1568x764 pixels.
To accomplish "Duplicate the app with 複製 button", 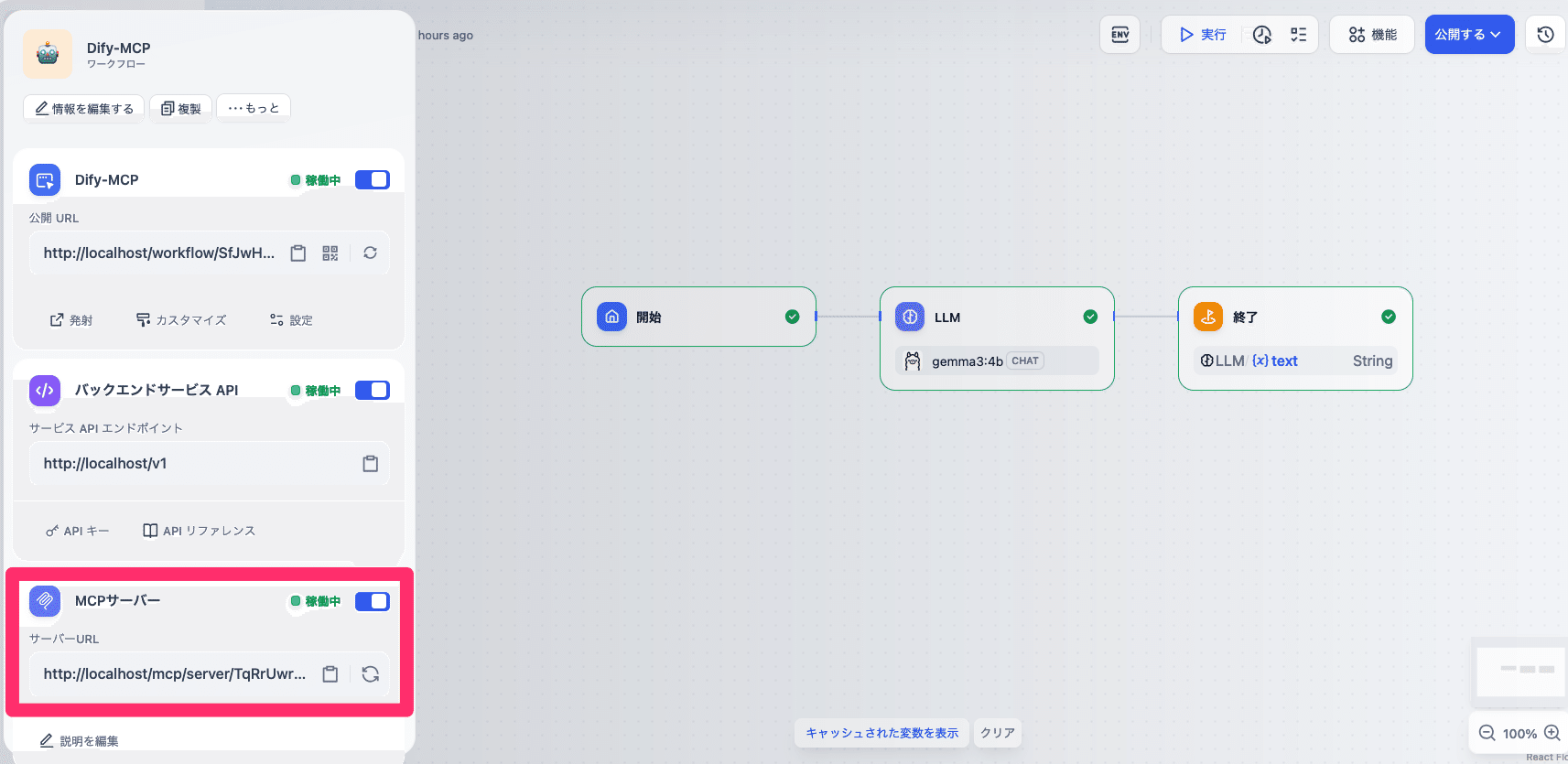I will [181, 108].
